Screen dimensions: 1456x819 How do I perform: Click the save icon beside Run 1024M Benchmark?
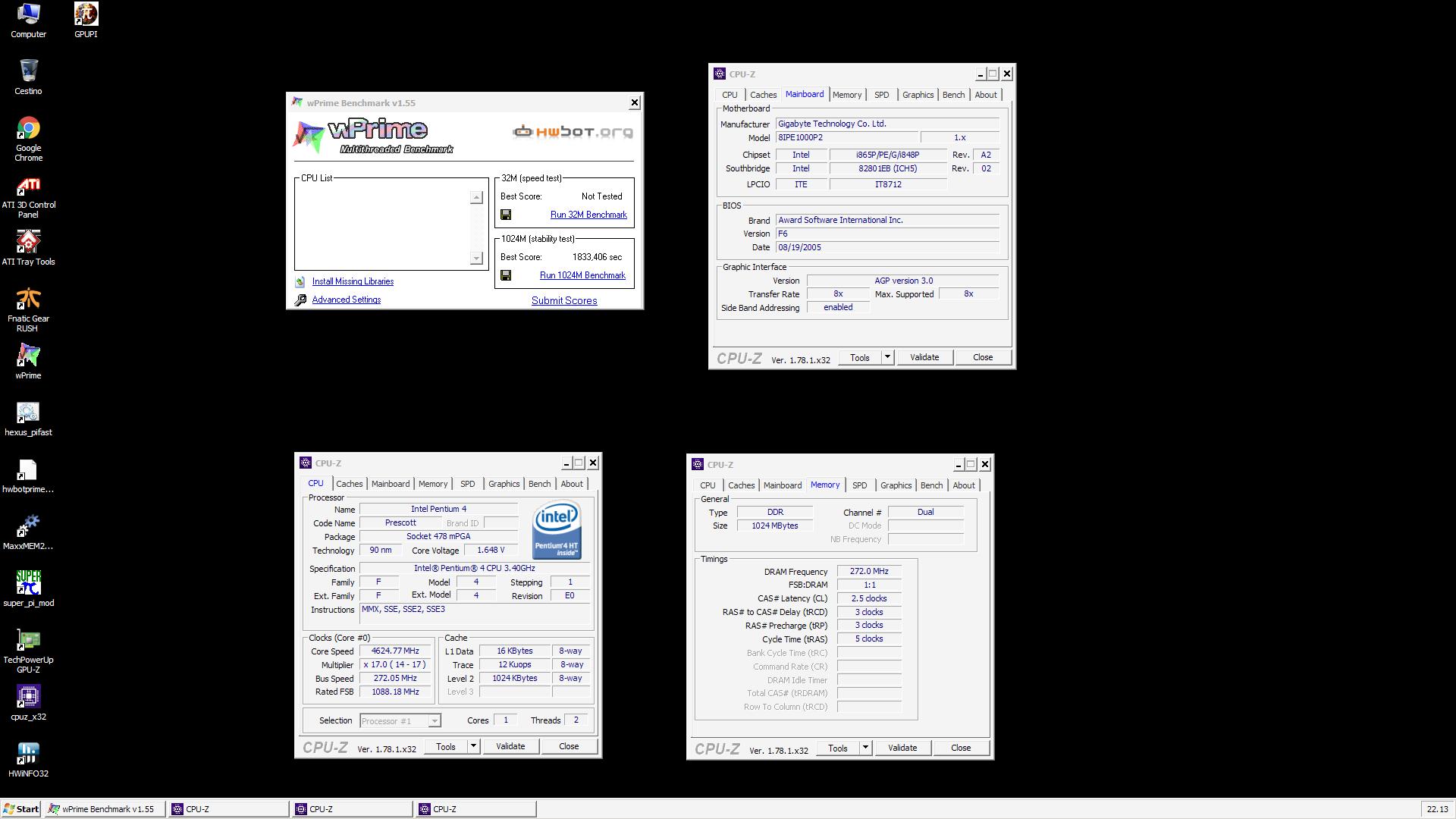point(506,275)
